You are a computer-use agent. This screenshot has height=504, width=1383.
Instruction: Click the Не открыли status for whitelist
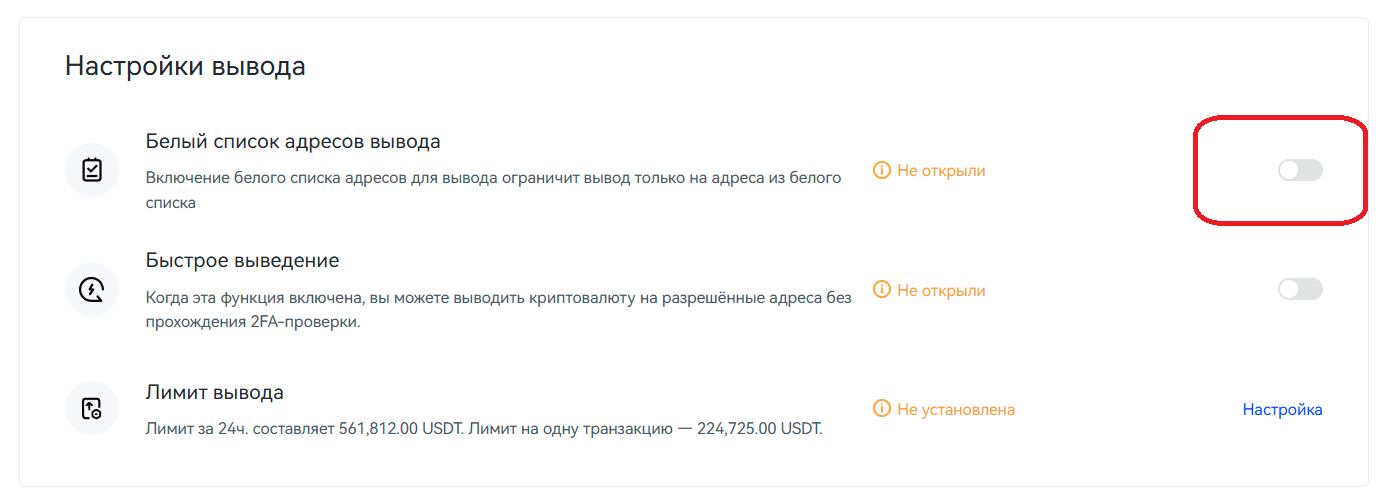[941, 171]
